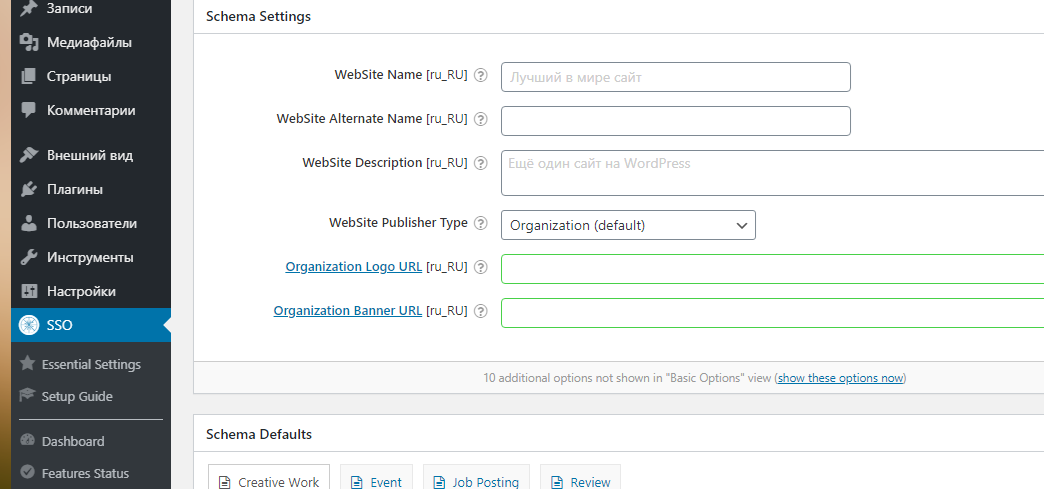Open the Медиафайлы menu item

pyautogui.click(x=91, y=43)
